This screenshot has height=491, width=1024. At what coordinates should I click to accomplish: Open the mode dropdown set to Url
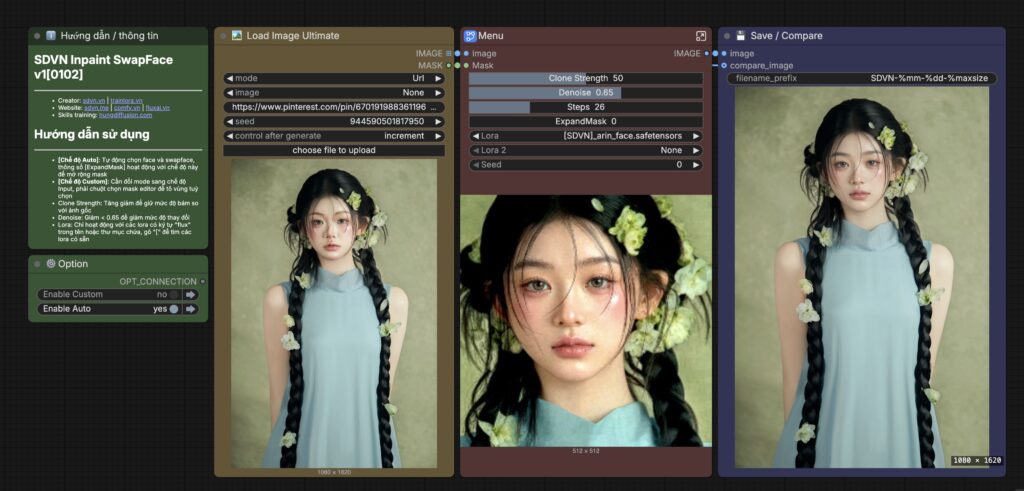(333, 78)
